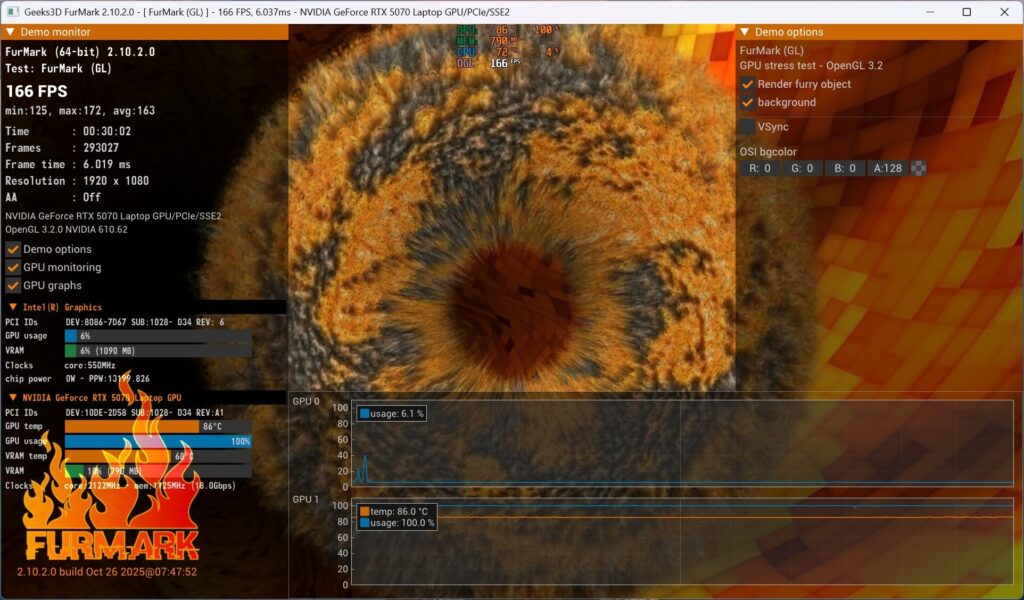Click the chip power 0W row

[x=77, y=379]
